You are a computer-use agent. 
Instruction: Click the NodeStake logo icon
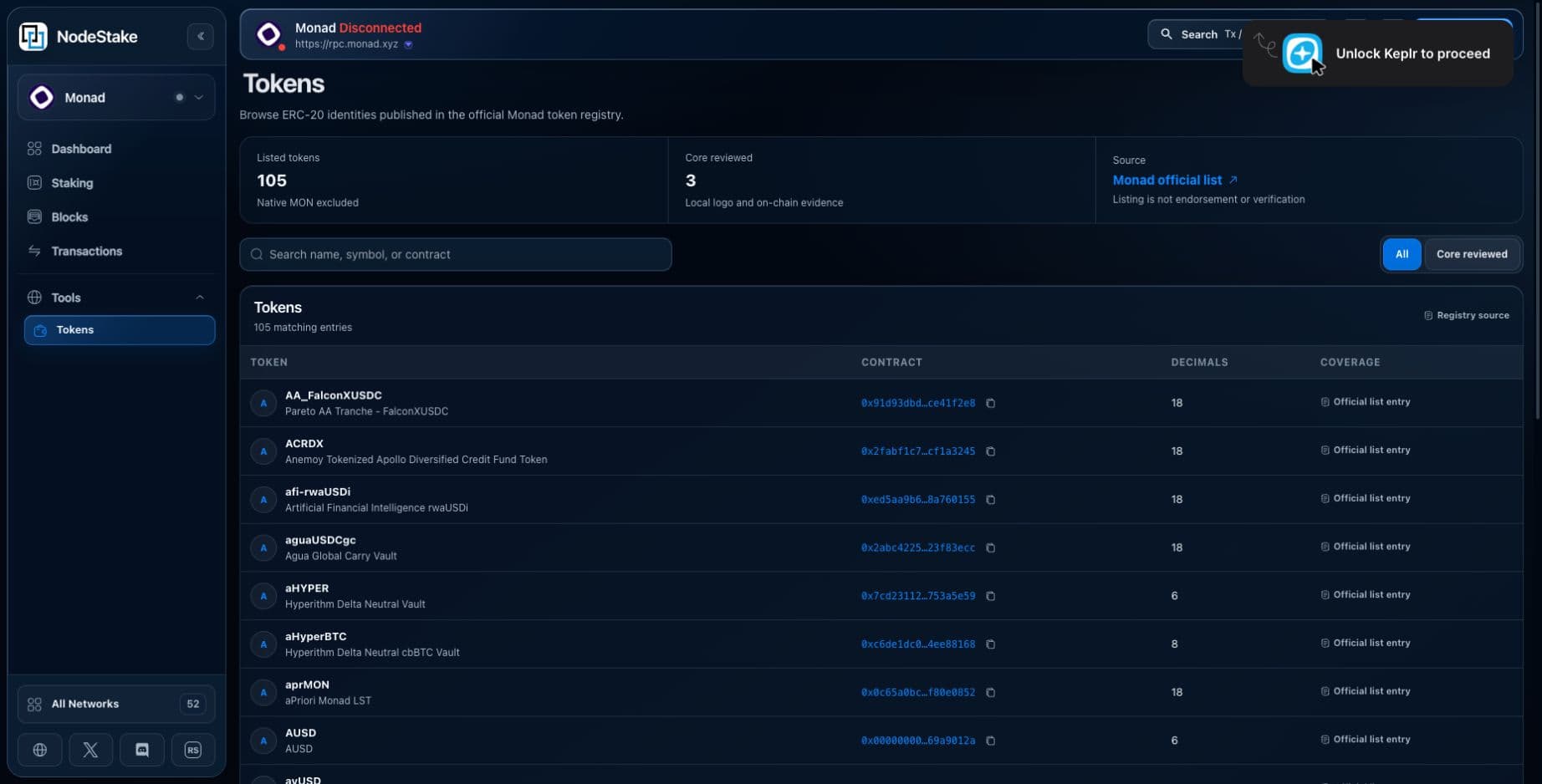pyautogui.click(x=33, y=36)
